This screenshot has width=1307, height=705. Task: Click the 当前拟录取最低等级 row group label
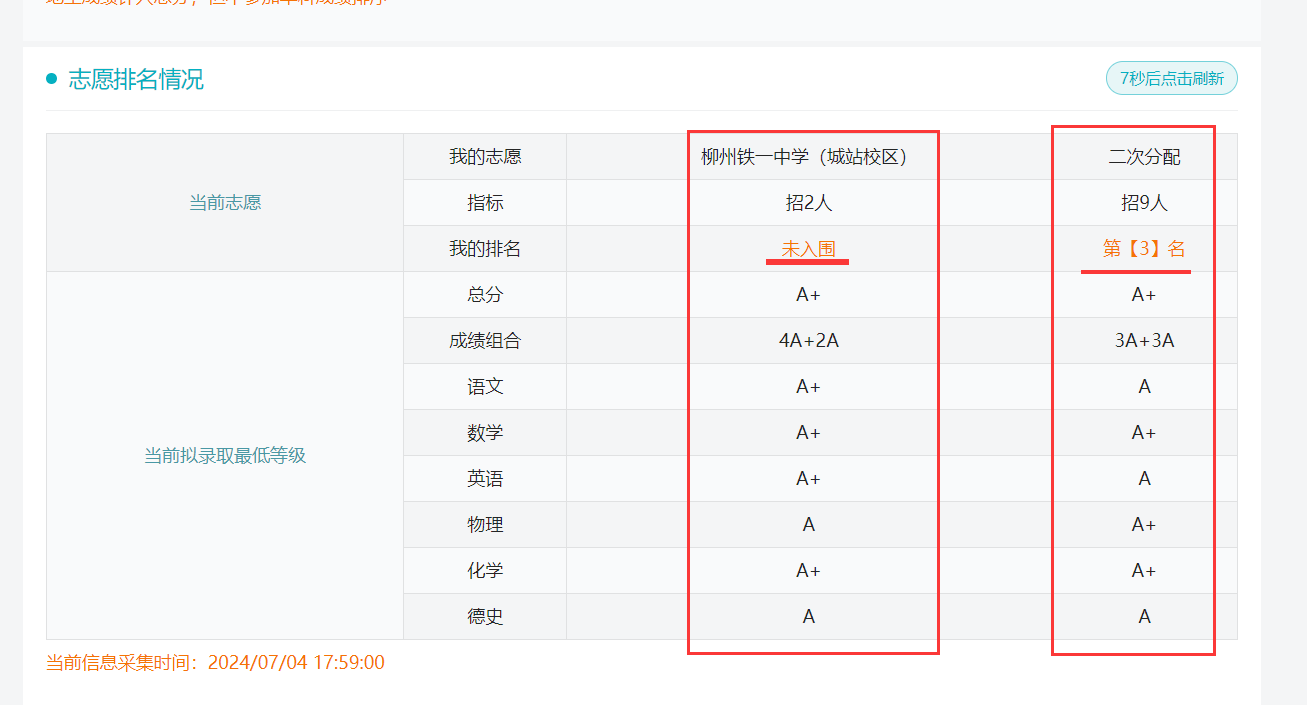[225, 456]
